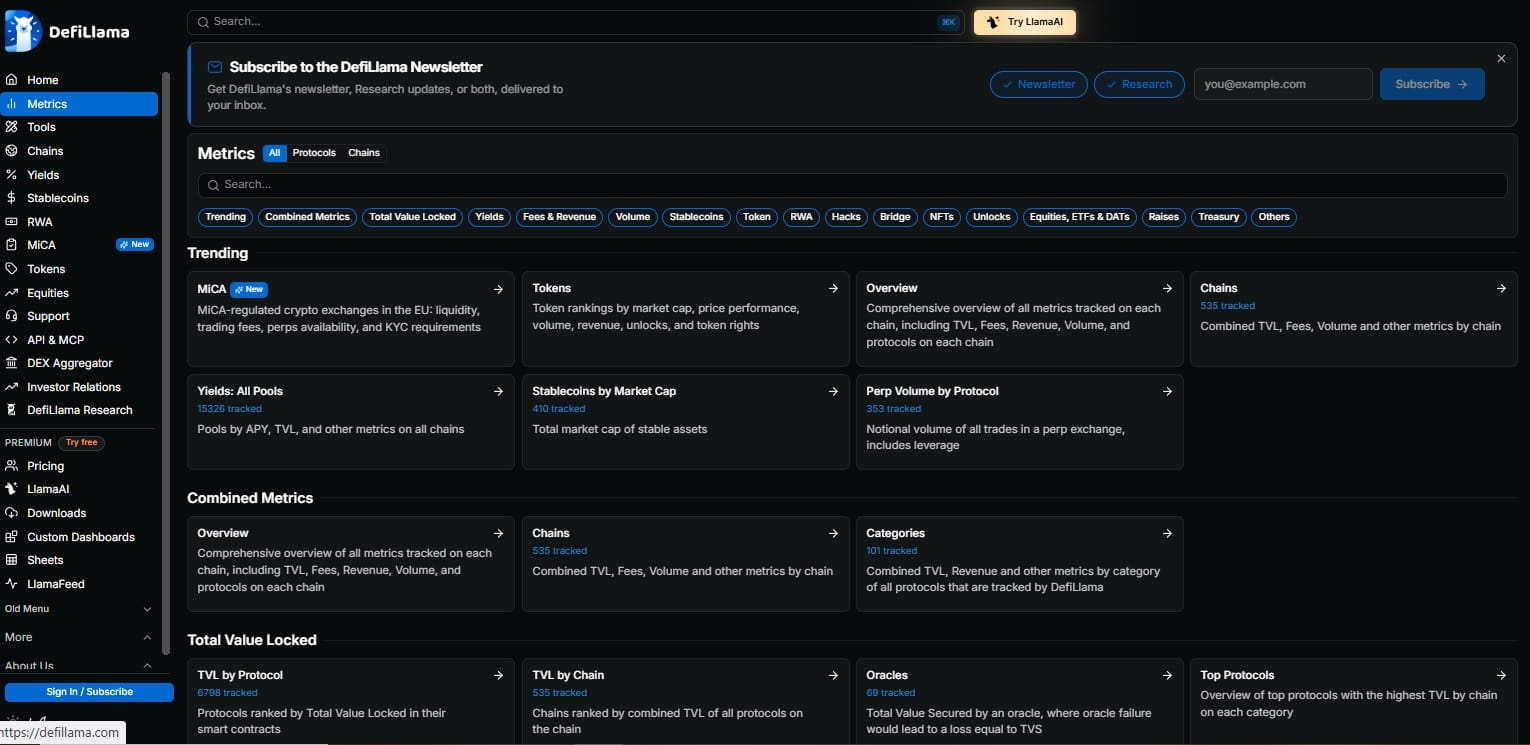1530x745 pixels.
Task: Toggle the Total Value Locked filter chip
Action: 412,217
